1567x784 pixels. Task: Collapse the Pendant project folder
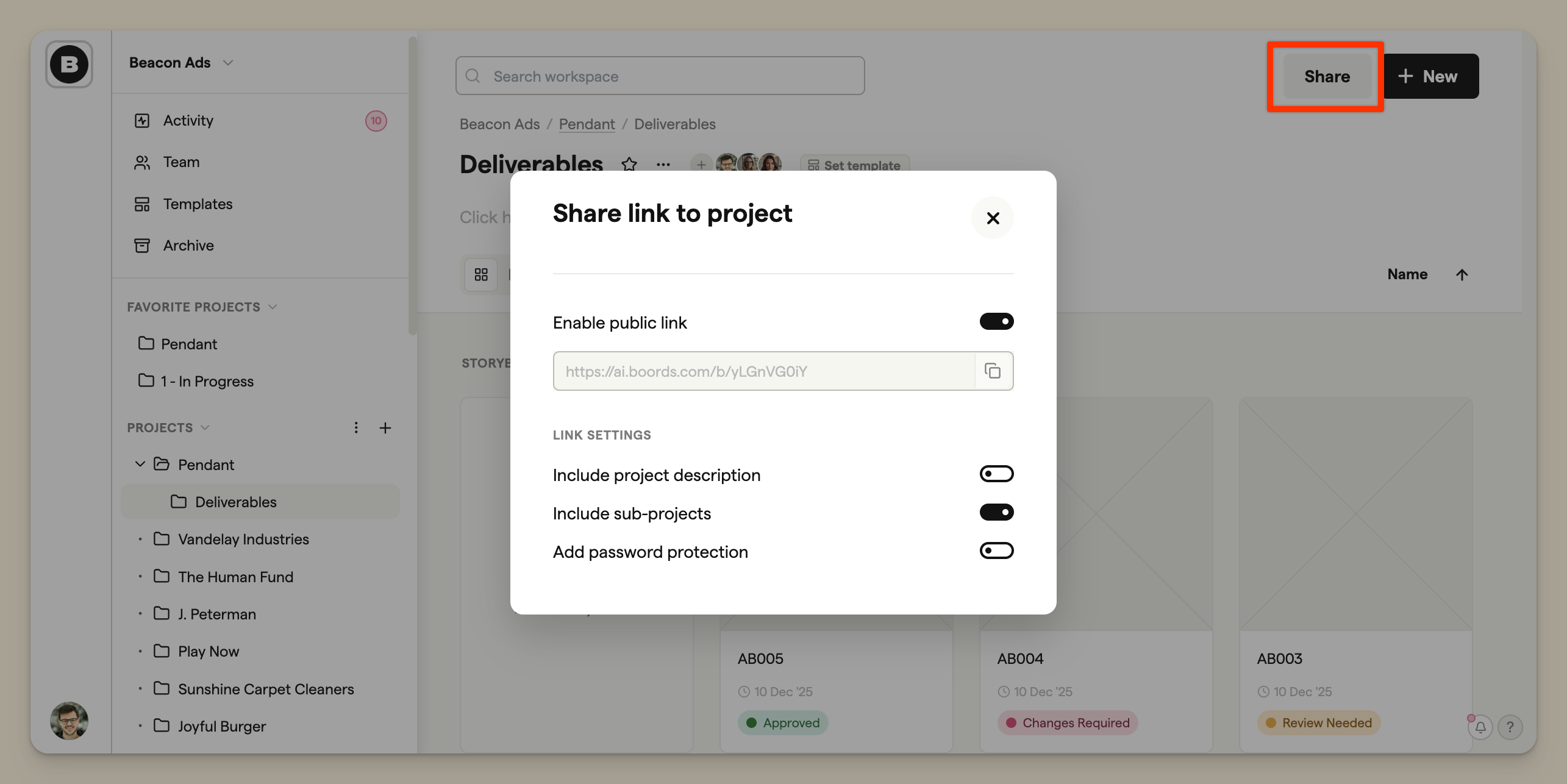140,464
